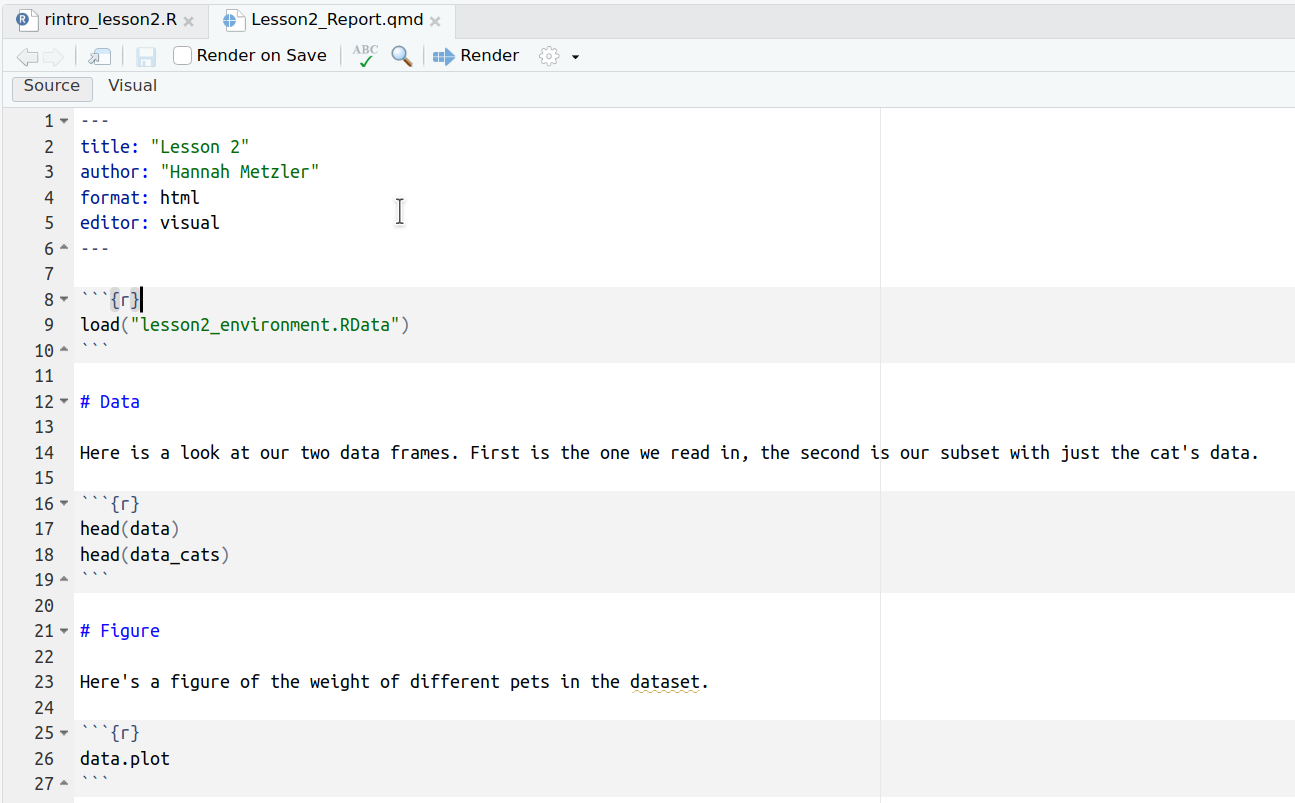
Task: Click the underlined word dataset in line 23
Action: (665, 682)
